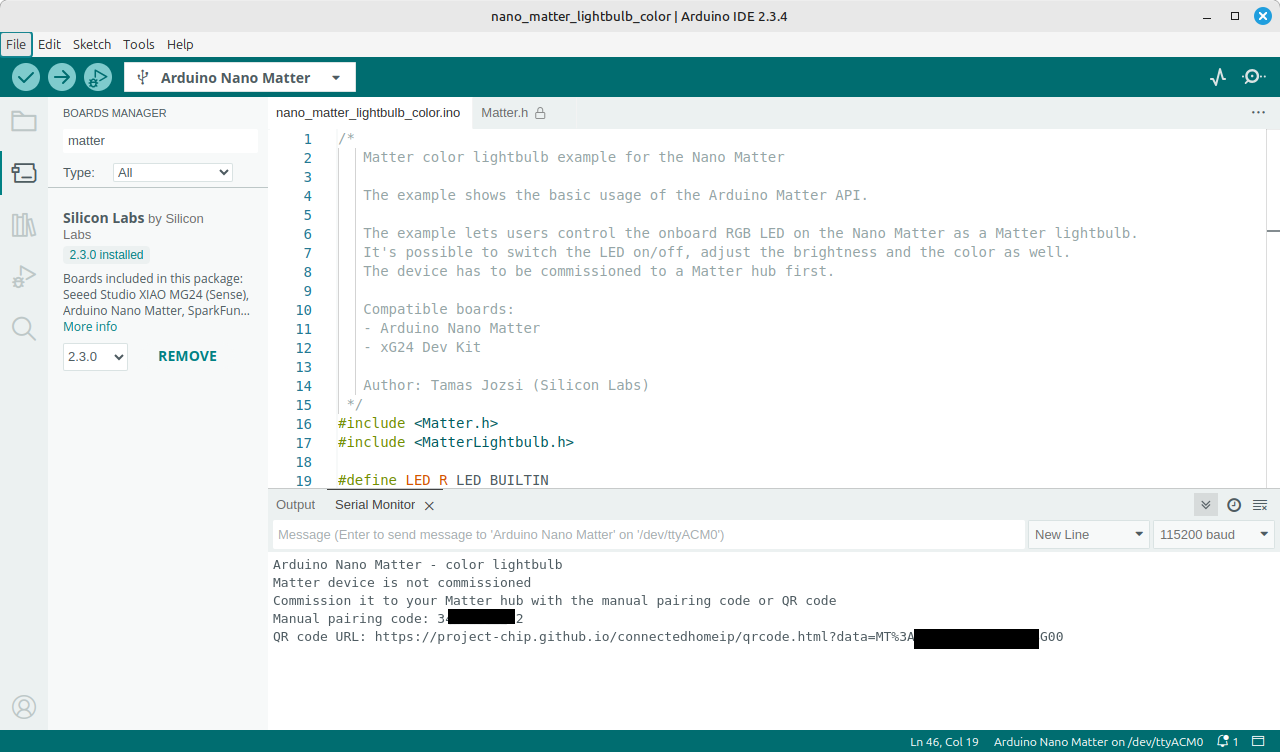Toggle autoscroll in Serial Monitor

(x=1206, y=505)
